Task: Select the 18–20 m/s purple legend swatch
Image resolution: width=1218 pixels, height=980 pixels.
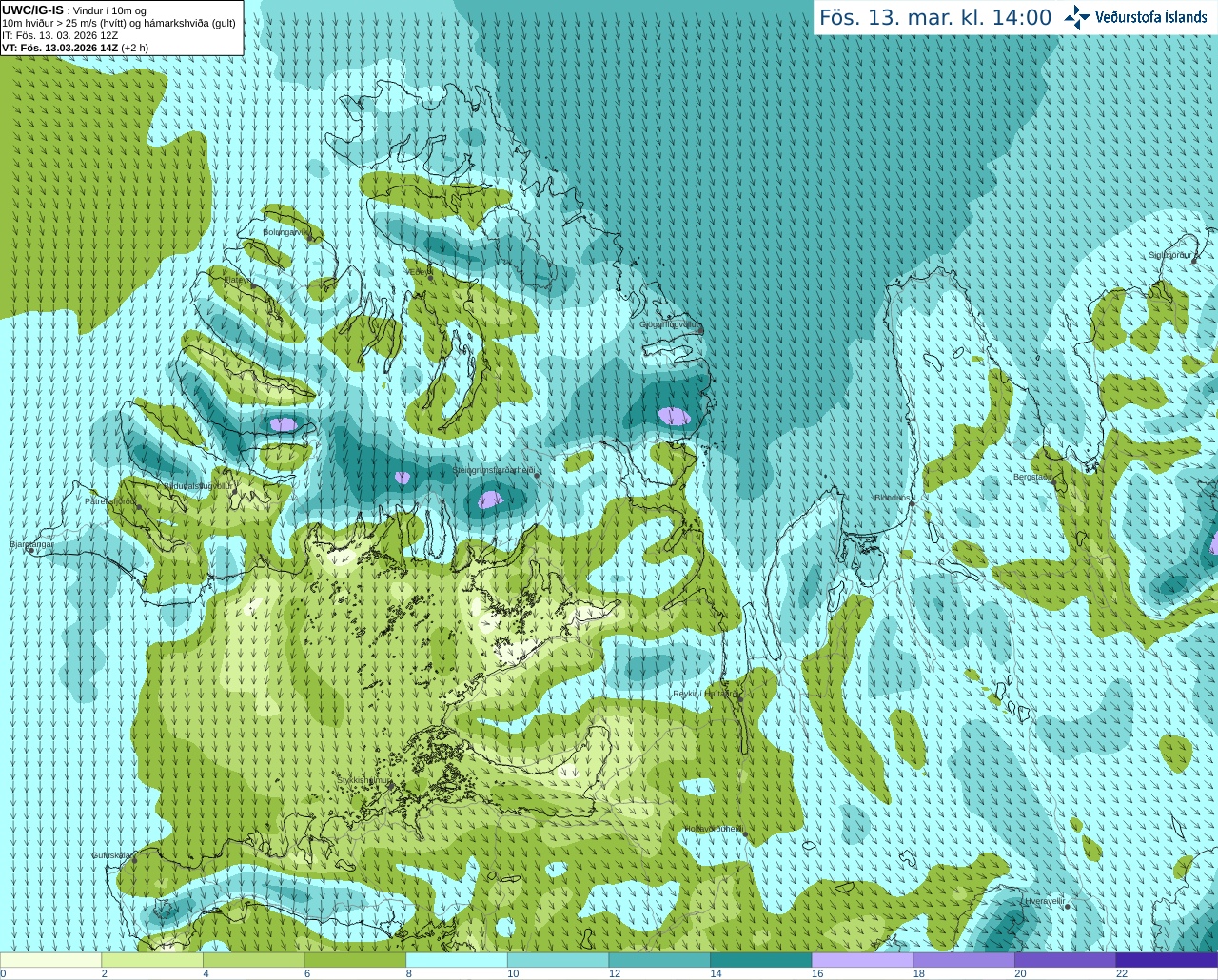Action: [x=964, y=960]
